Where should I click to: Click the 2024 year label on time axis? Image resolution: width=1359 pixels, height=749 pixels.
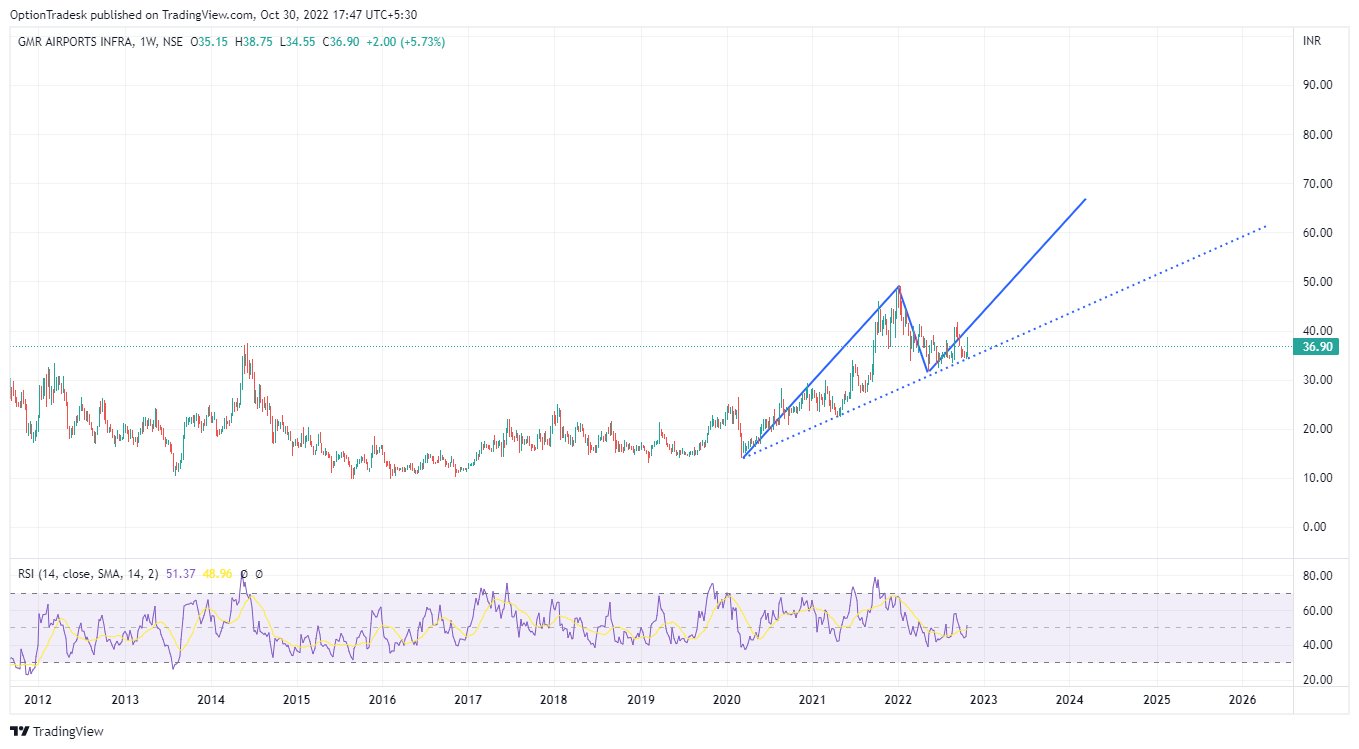pyautogui.click(x=1070, y=700)
